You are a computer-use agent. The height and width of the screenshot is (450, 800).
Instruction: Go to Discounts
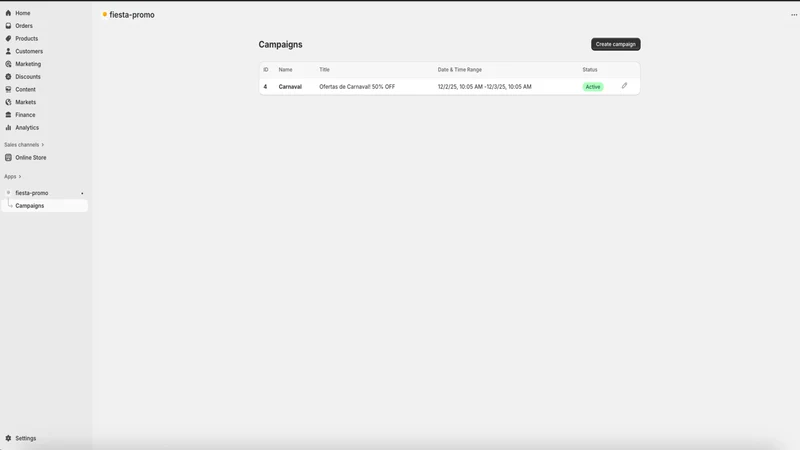[28, 77]
